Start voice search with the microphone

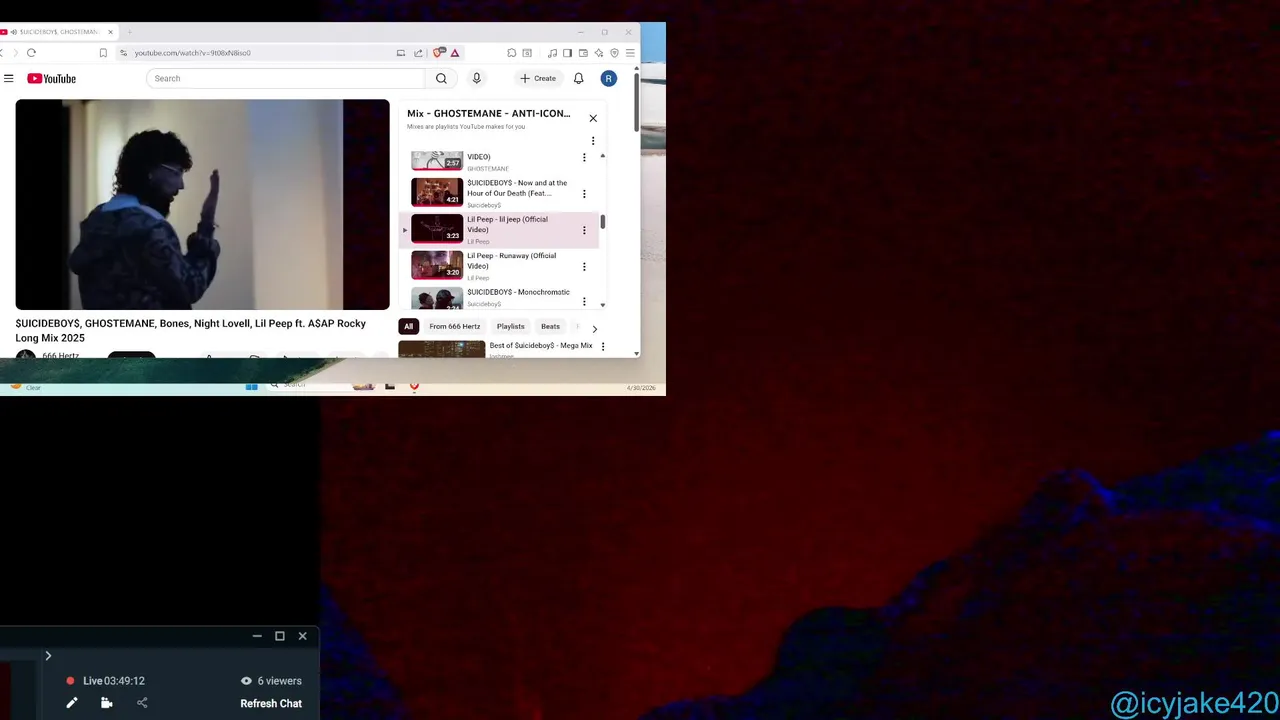coord(476,78)
